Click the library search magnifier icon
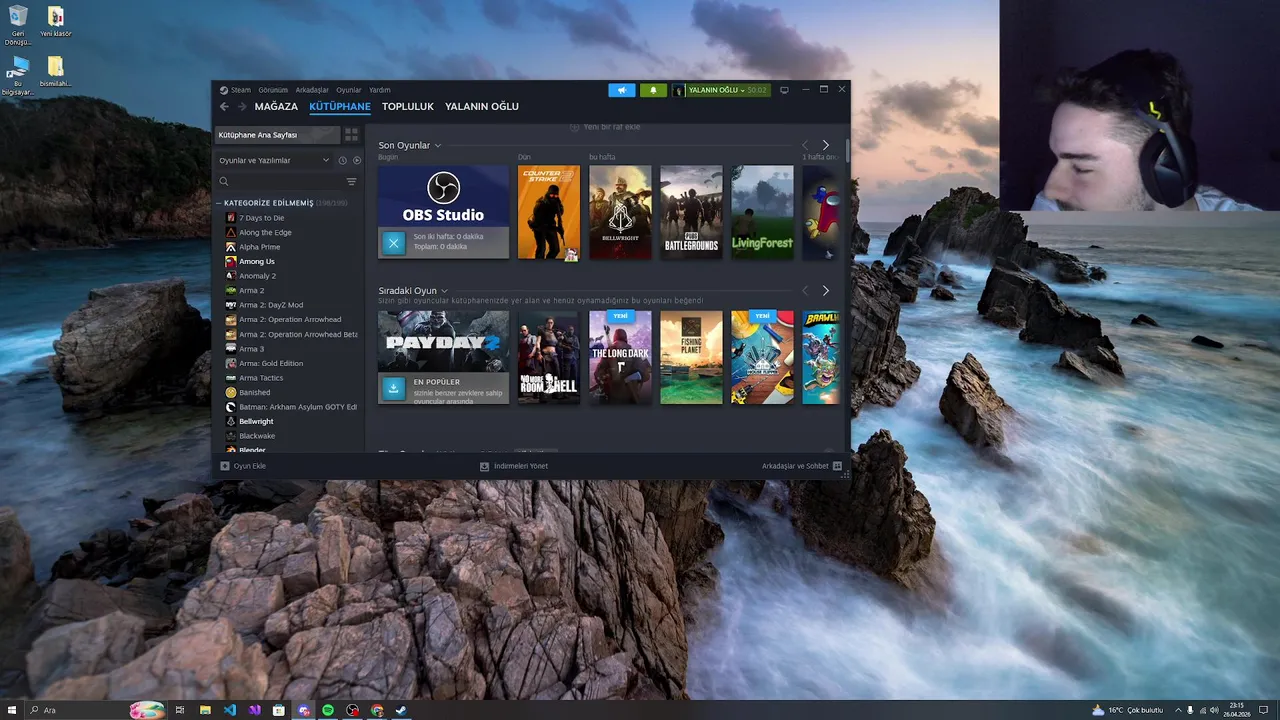This screenshot has width=1280, height=720. pyautogui.click(x=224, y=182)
